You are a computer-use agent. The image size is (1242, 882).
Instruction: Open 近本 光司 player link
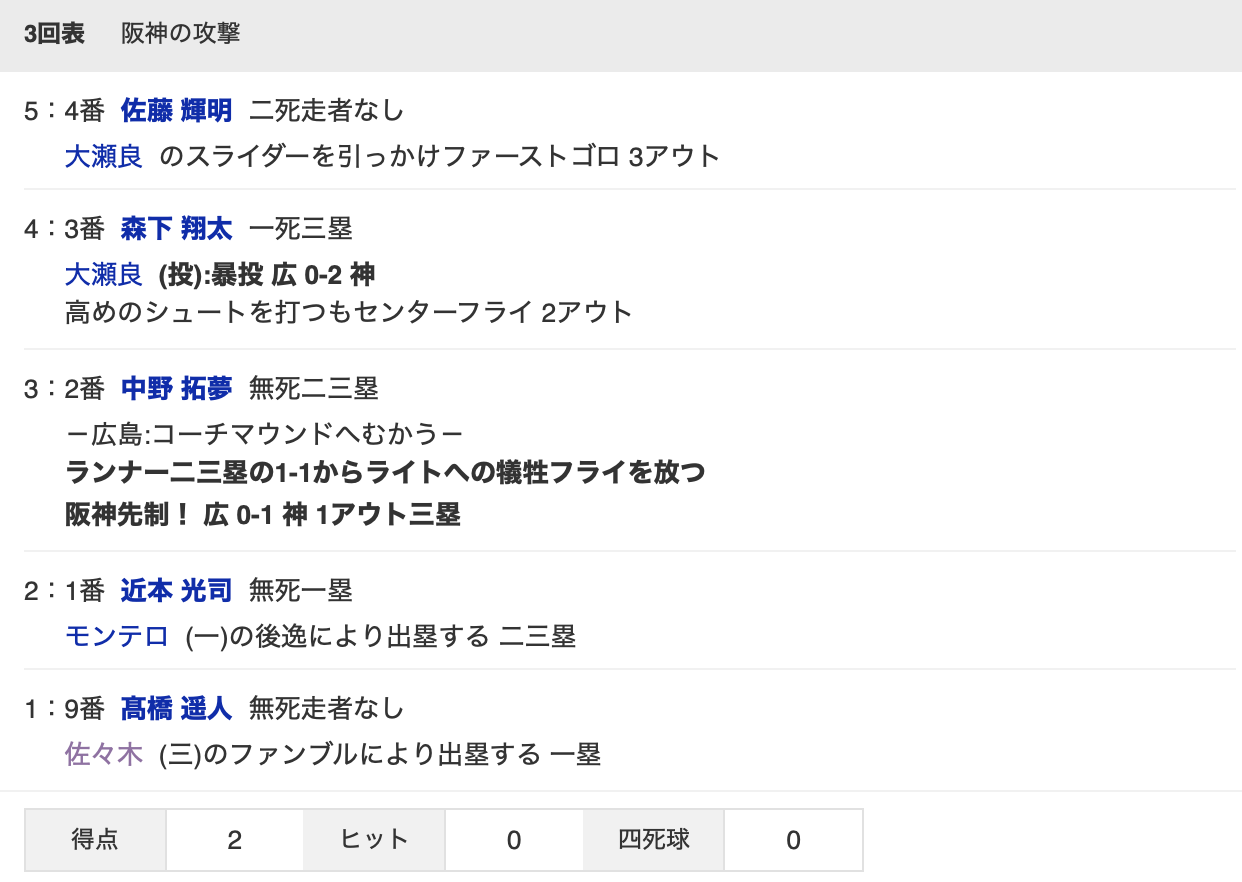pyautogui.click(x=176, y=591)
